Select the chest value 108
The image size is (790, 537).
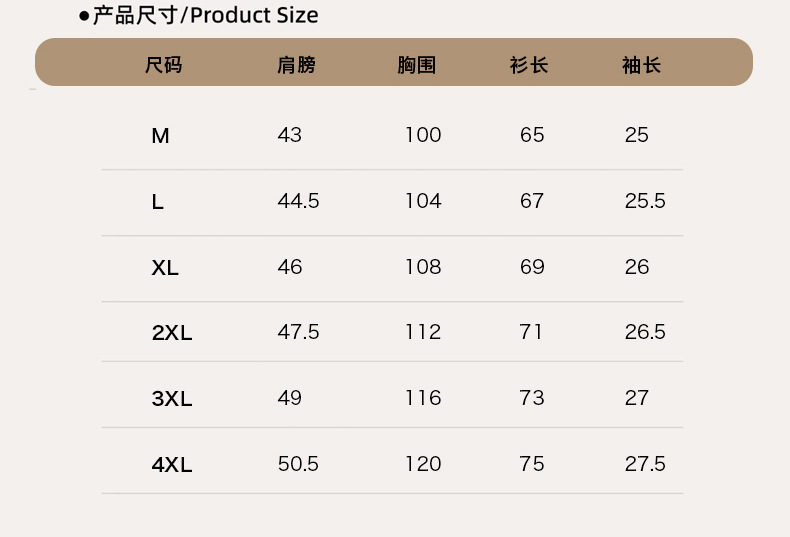click(x=423, y=267)
